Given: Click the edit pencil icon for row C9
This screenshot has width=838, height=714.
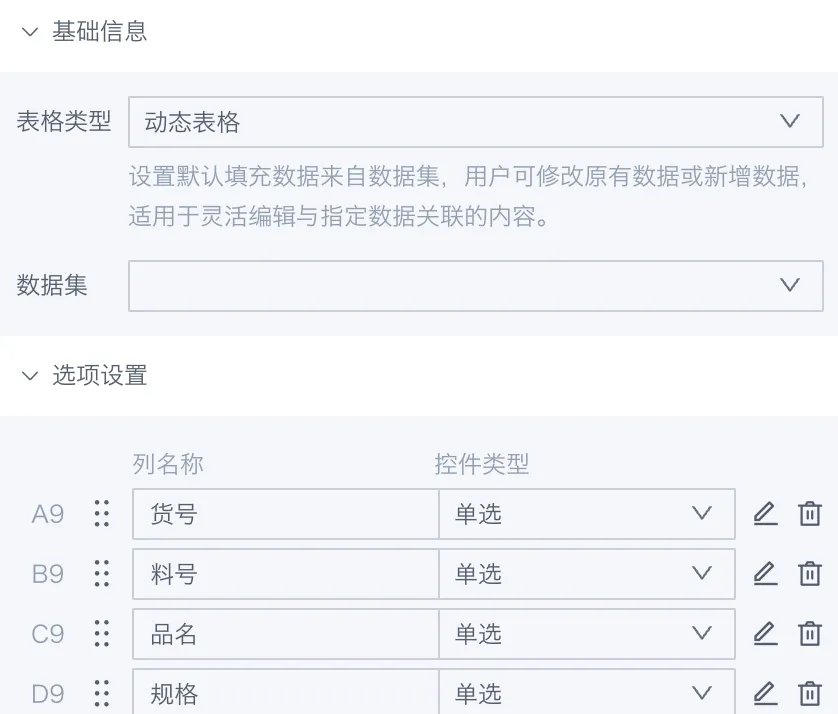Looking at the screenshot, I should 764,634.
